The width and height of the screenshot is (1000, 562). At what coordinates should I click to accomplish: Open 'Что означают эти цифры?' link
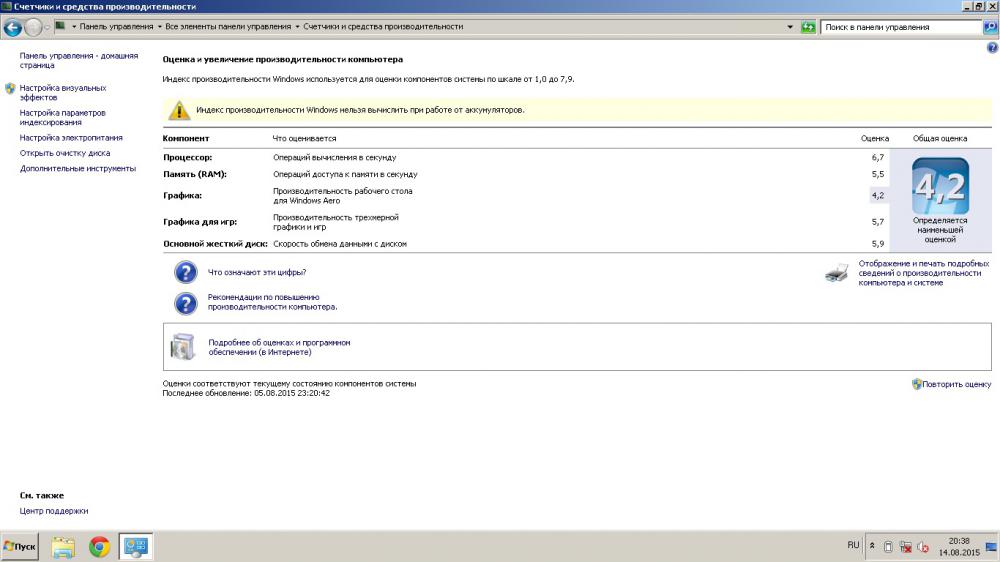256,272
